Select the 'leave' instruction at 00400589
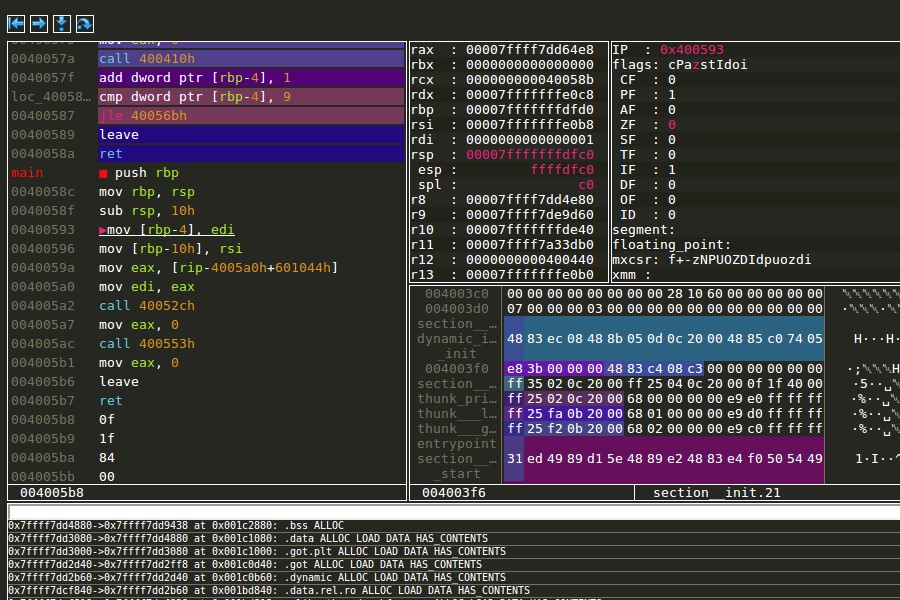The image size is (900, 600). click(x=251, y=134)
